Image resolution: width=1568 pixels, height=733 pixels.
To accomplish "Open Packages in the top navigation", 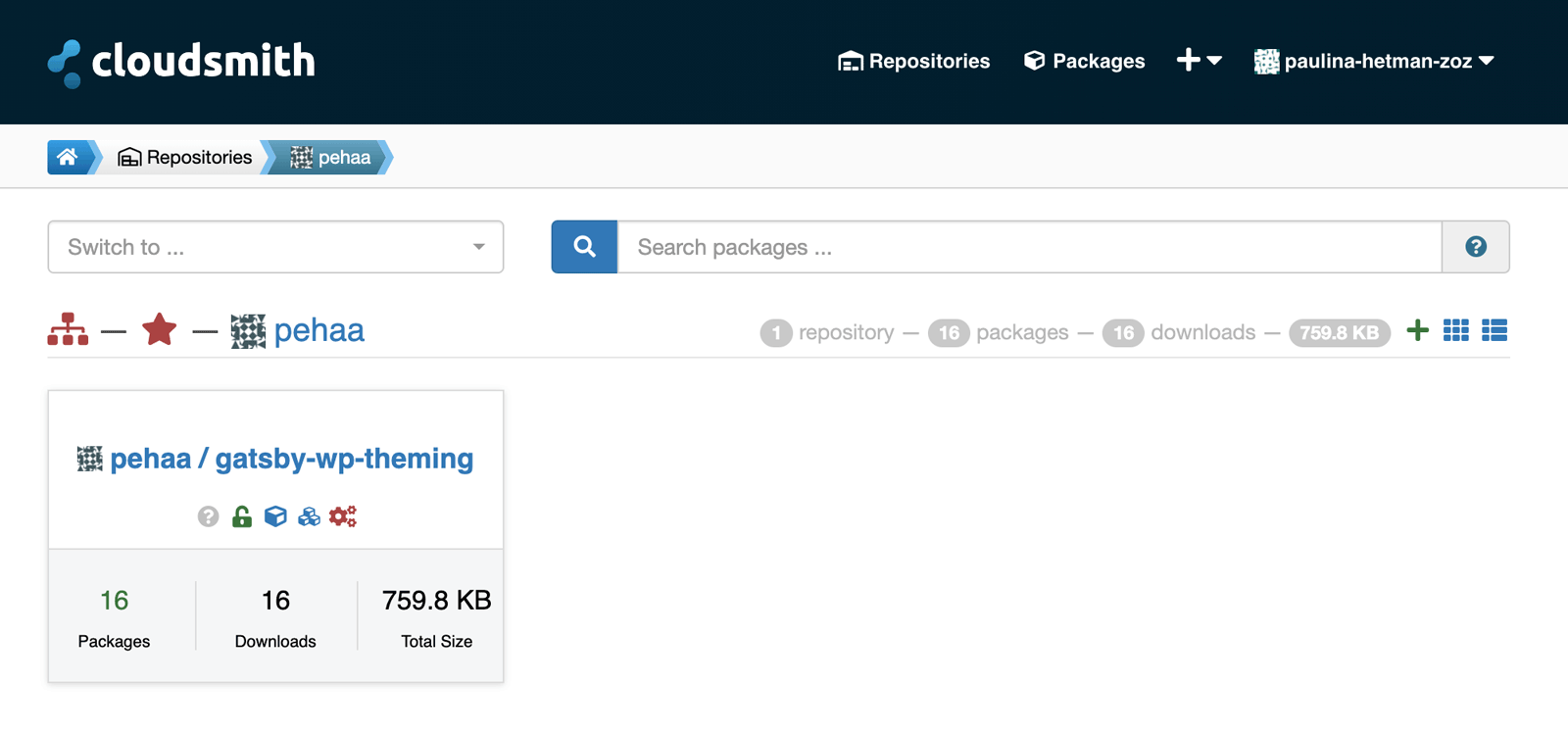I will click(x=1084, y=61).
